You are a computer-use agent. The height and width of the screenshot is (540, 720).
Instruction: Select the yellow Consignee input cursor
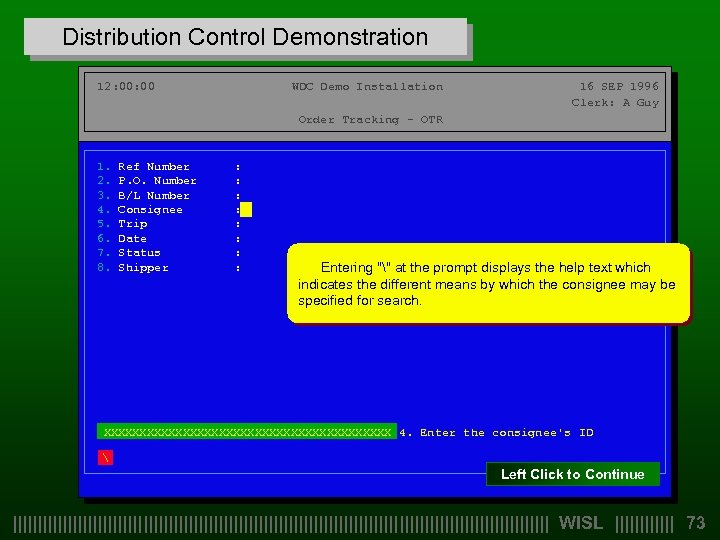point(246,209)
